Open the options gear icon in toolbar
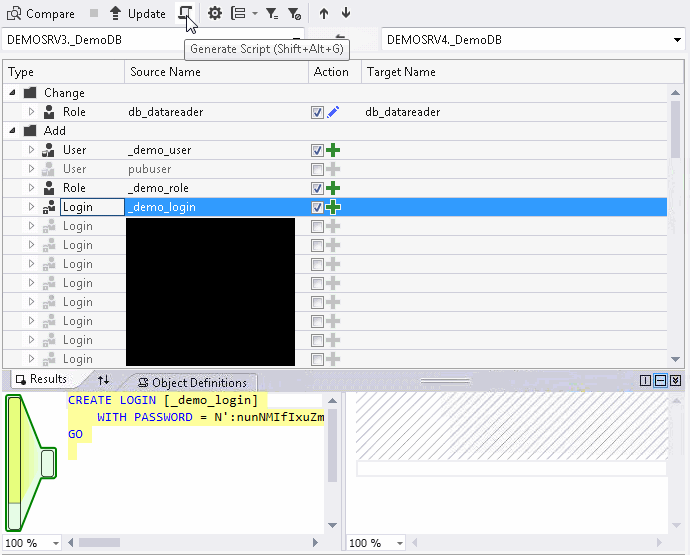The image size is (690, 555). pyautogui.click(x=214, y=13)
